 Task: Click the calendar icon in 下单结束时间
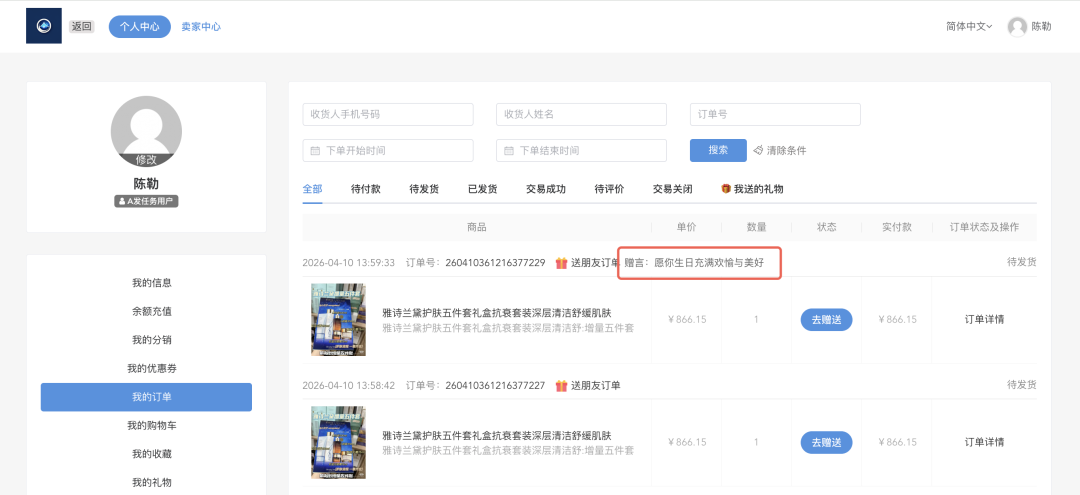click(x=509, y=150)
